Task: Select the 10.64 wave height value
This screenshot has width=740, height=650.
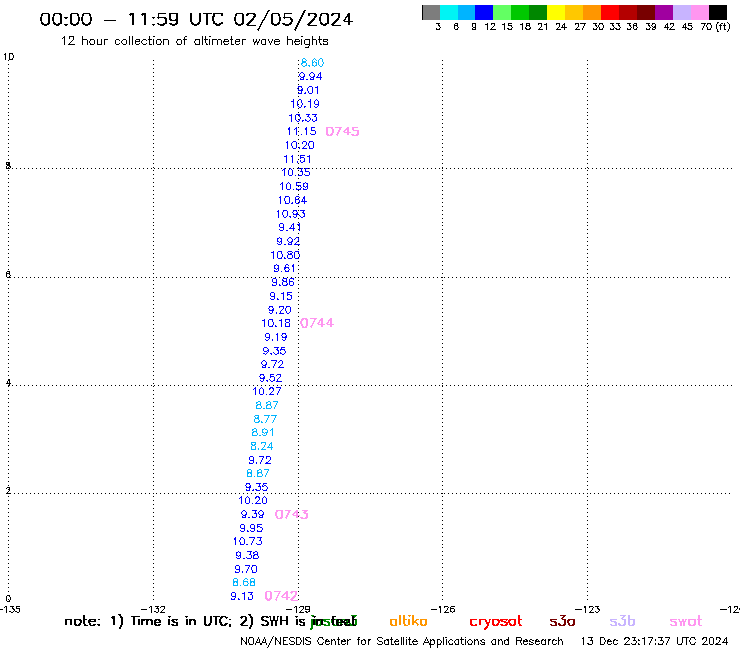Action: coord(292,200)
